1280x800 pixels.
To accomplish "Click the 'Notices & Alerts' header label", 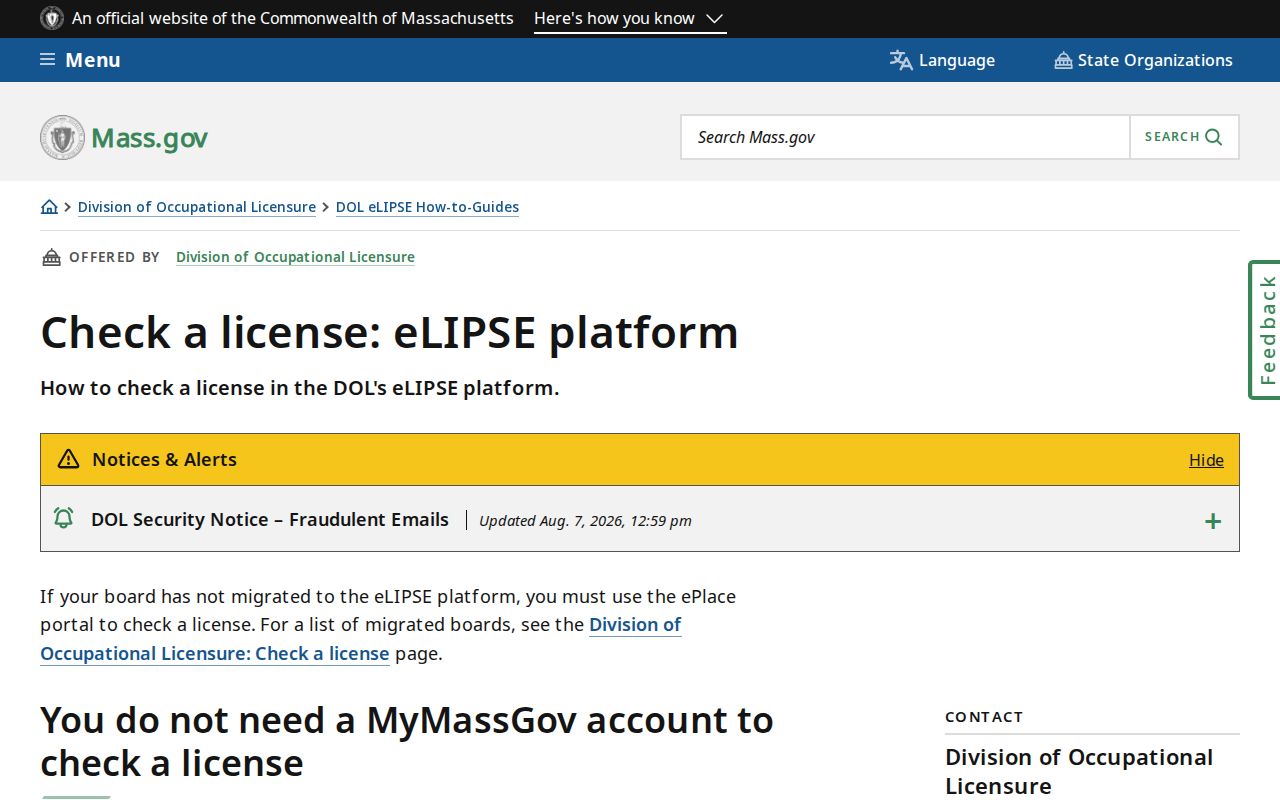I will click(x=164, y=460).
